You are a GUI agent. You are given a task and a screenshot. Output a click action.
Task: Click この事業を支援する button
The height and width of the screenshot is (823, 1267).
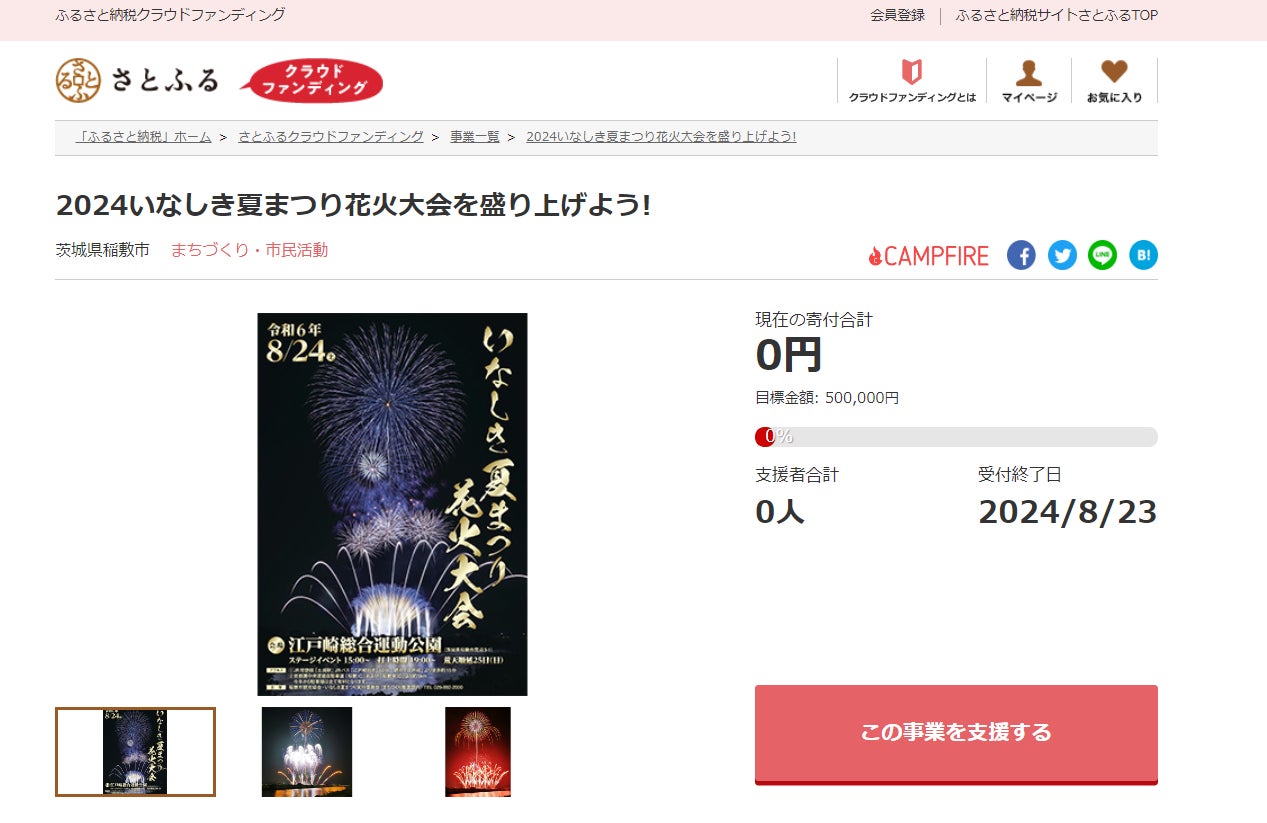point(956,733)
